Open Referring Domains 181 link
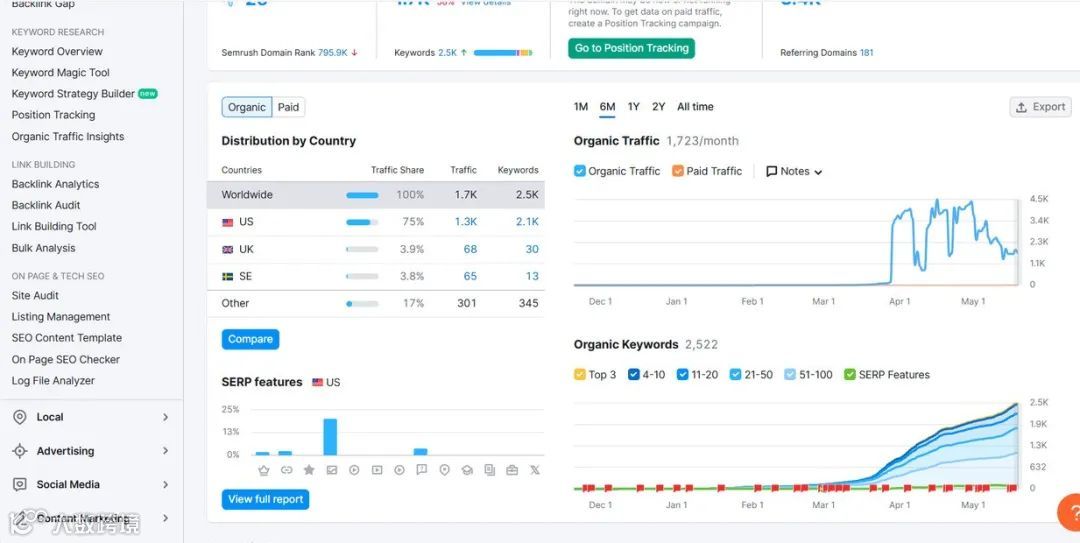The width and height of the screenshot is (1080, 543). pos(866,52)
